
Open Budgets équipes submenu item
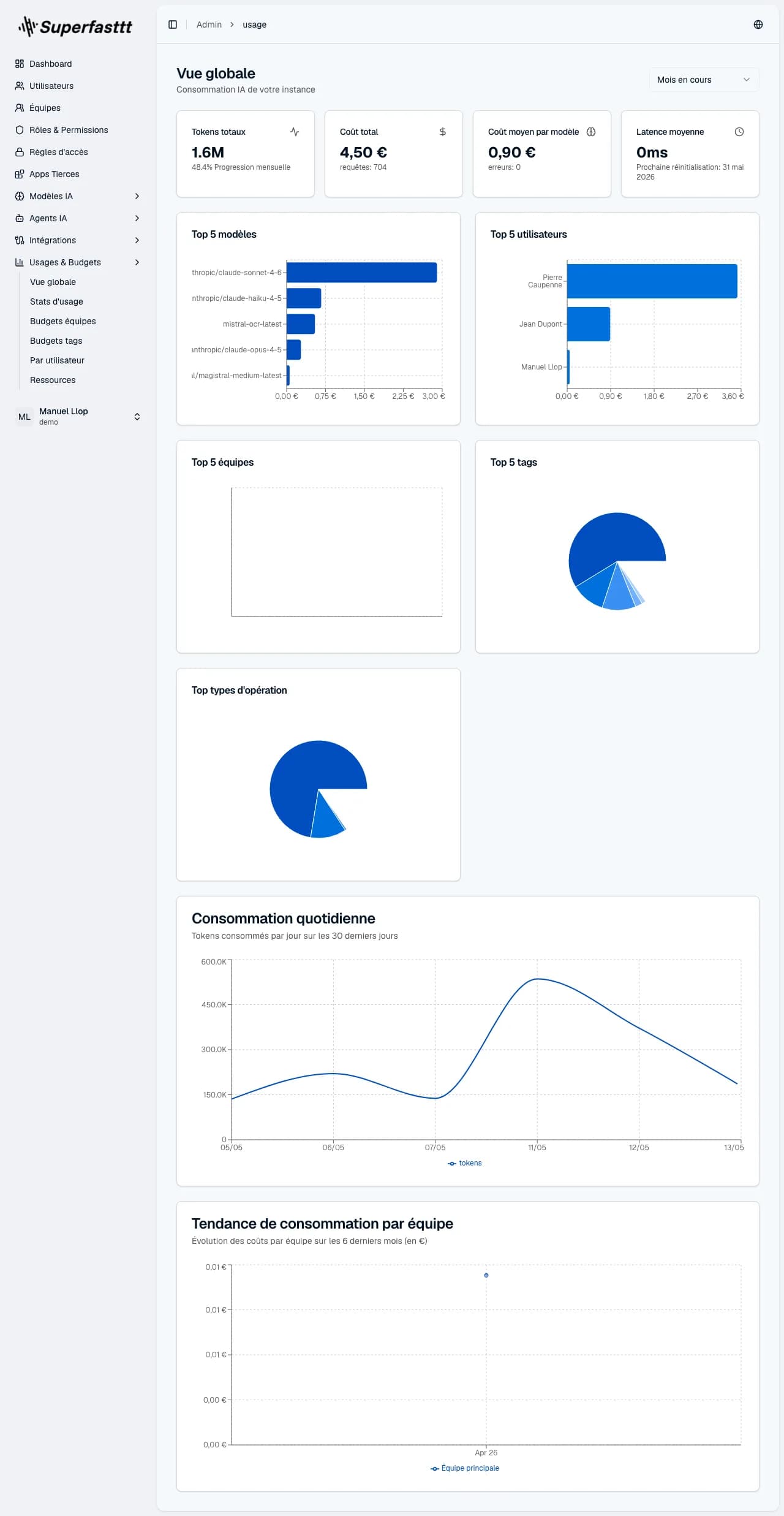63,321
